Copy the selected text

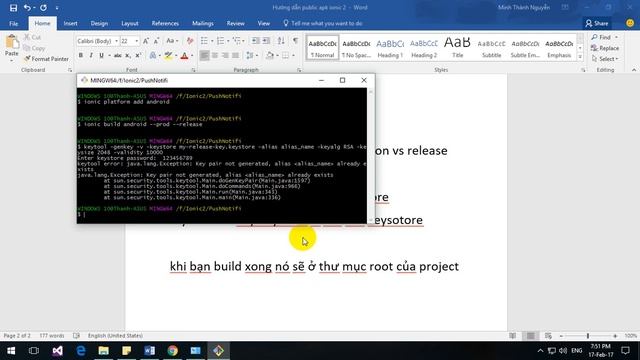34,48
